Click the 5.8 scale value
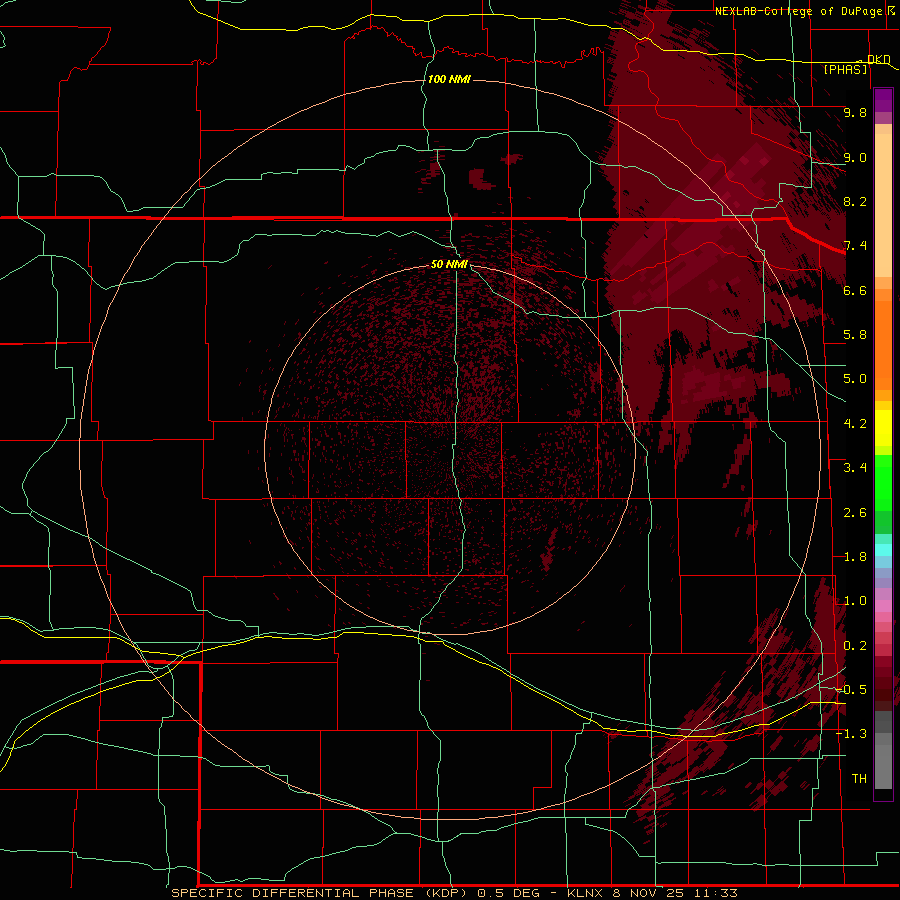 (x=855, y=335)
